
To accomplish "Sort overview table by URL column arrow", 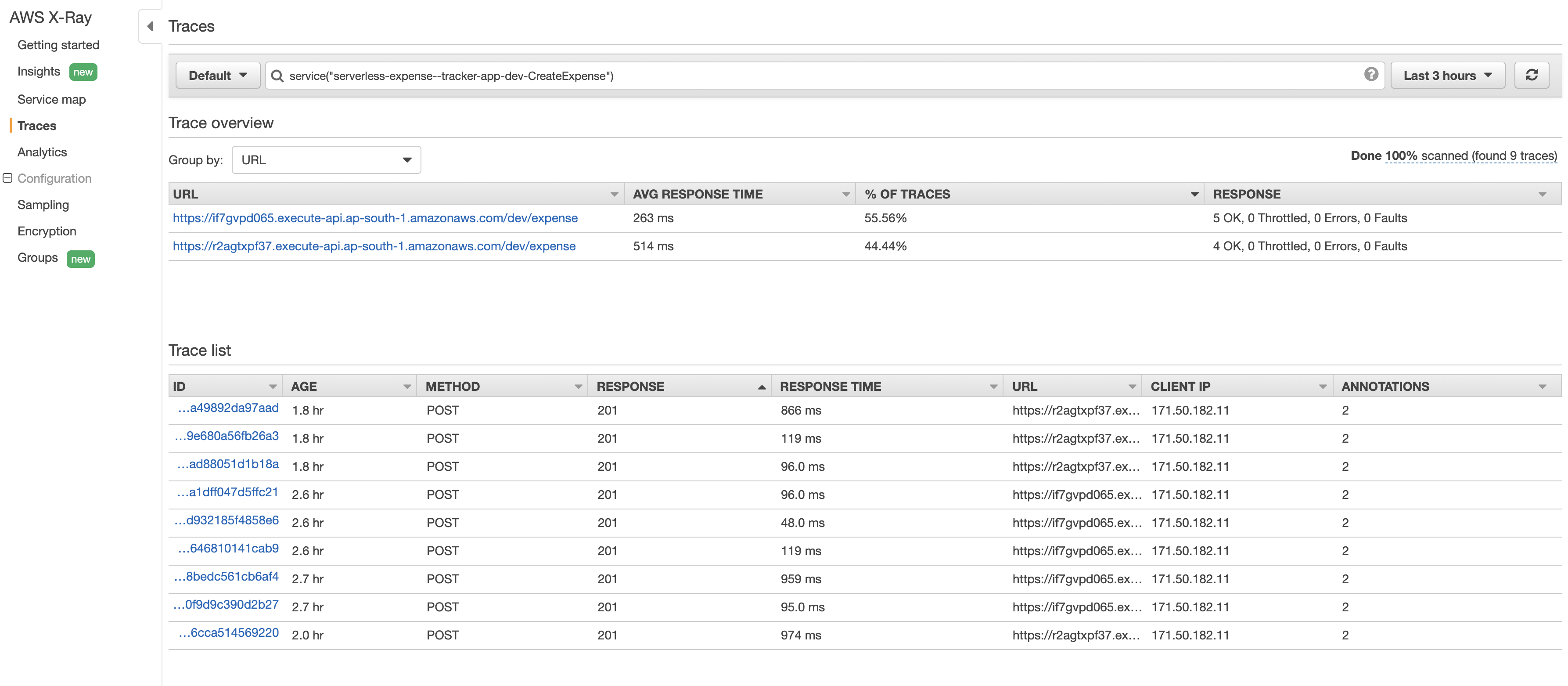I will 614,195.
